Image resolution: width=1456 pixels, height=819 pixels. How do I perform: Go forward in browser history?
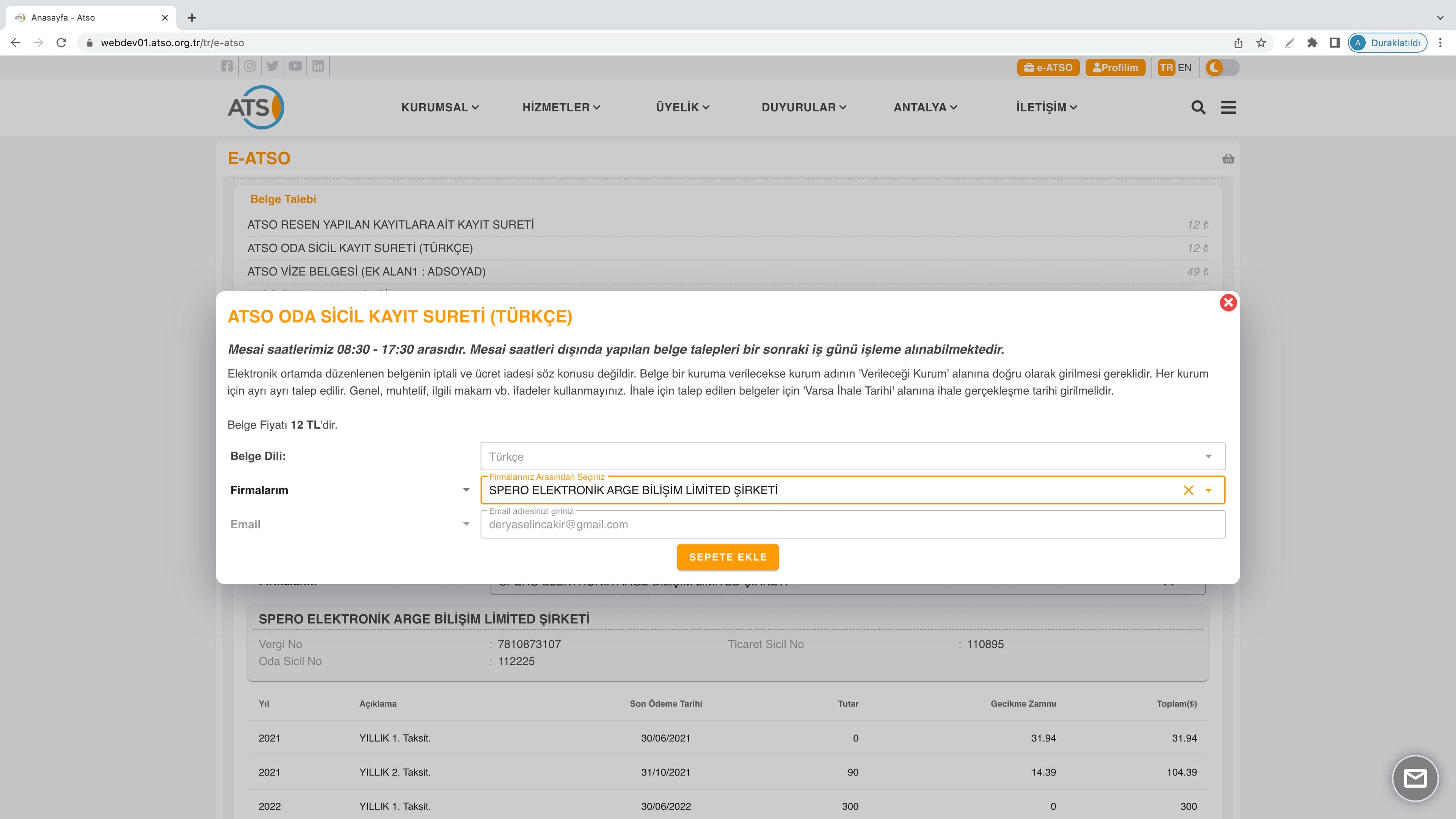coord(38,42)
